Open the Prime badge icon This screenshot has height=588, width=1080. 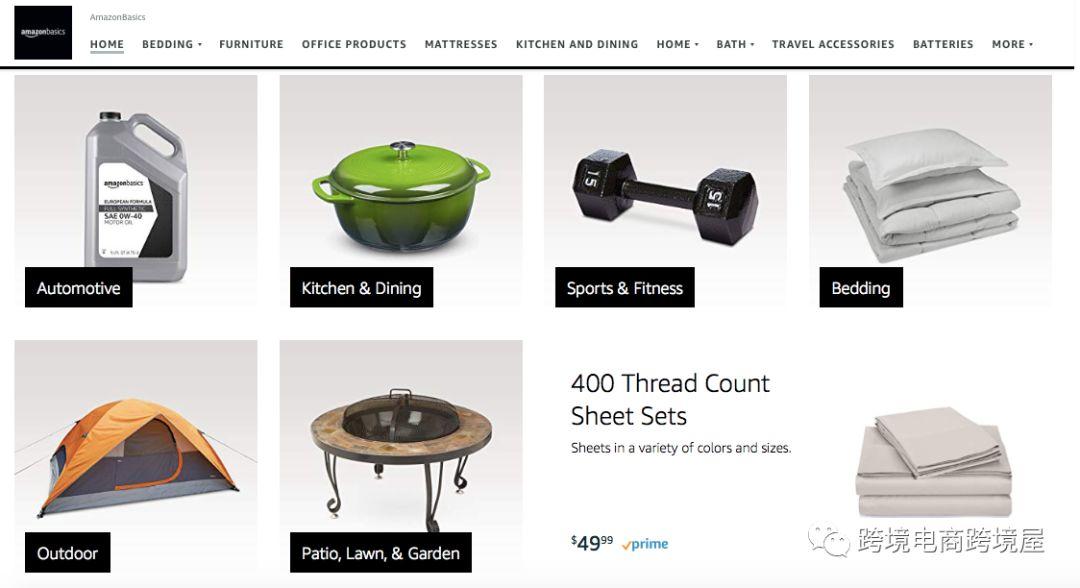coord(645,544)
